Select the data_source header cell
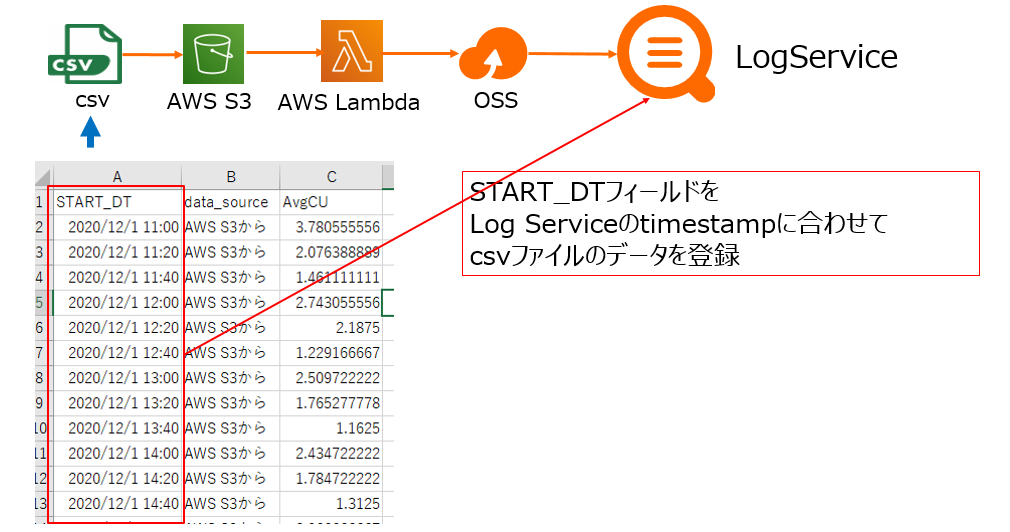 pyautogui.click(x=231, y=202)
